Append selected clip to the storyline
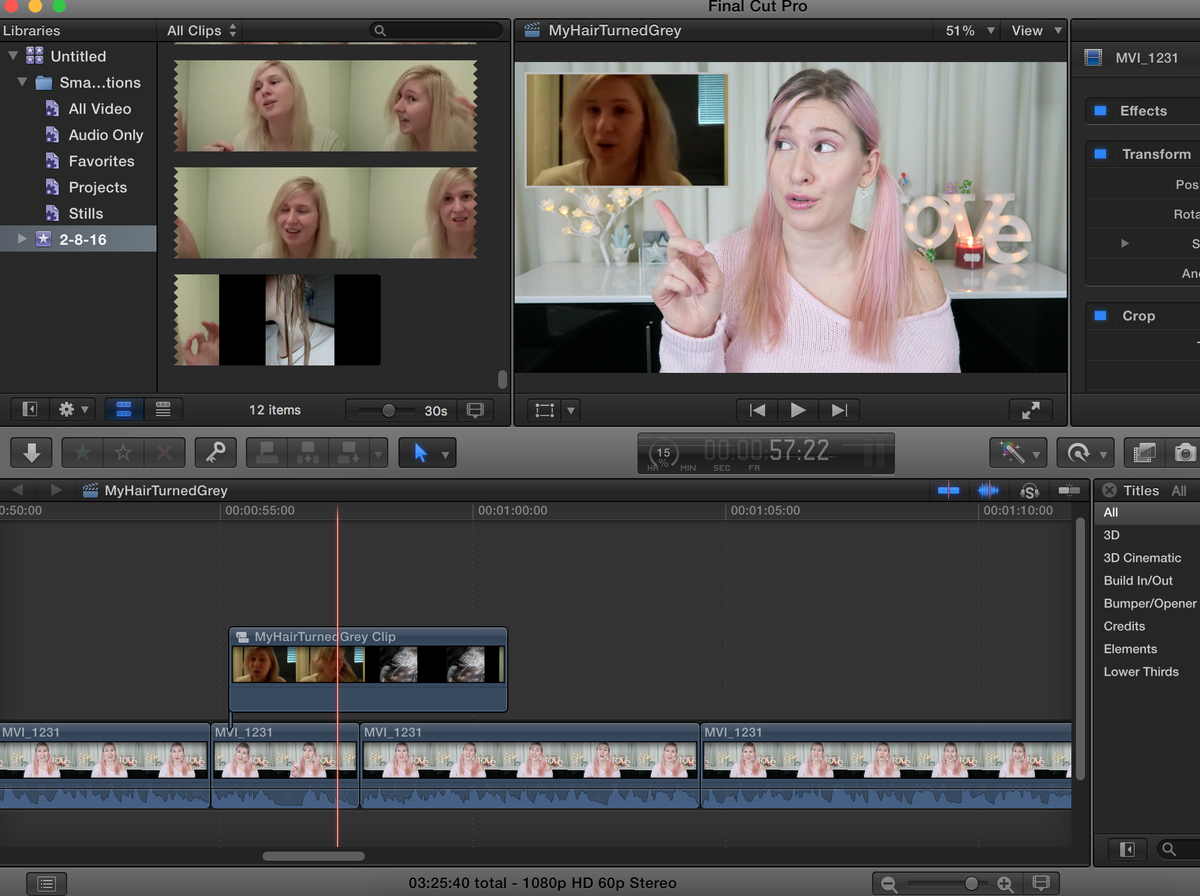Screen dimensions: 1200x896 point(348,453)
